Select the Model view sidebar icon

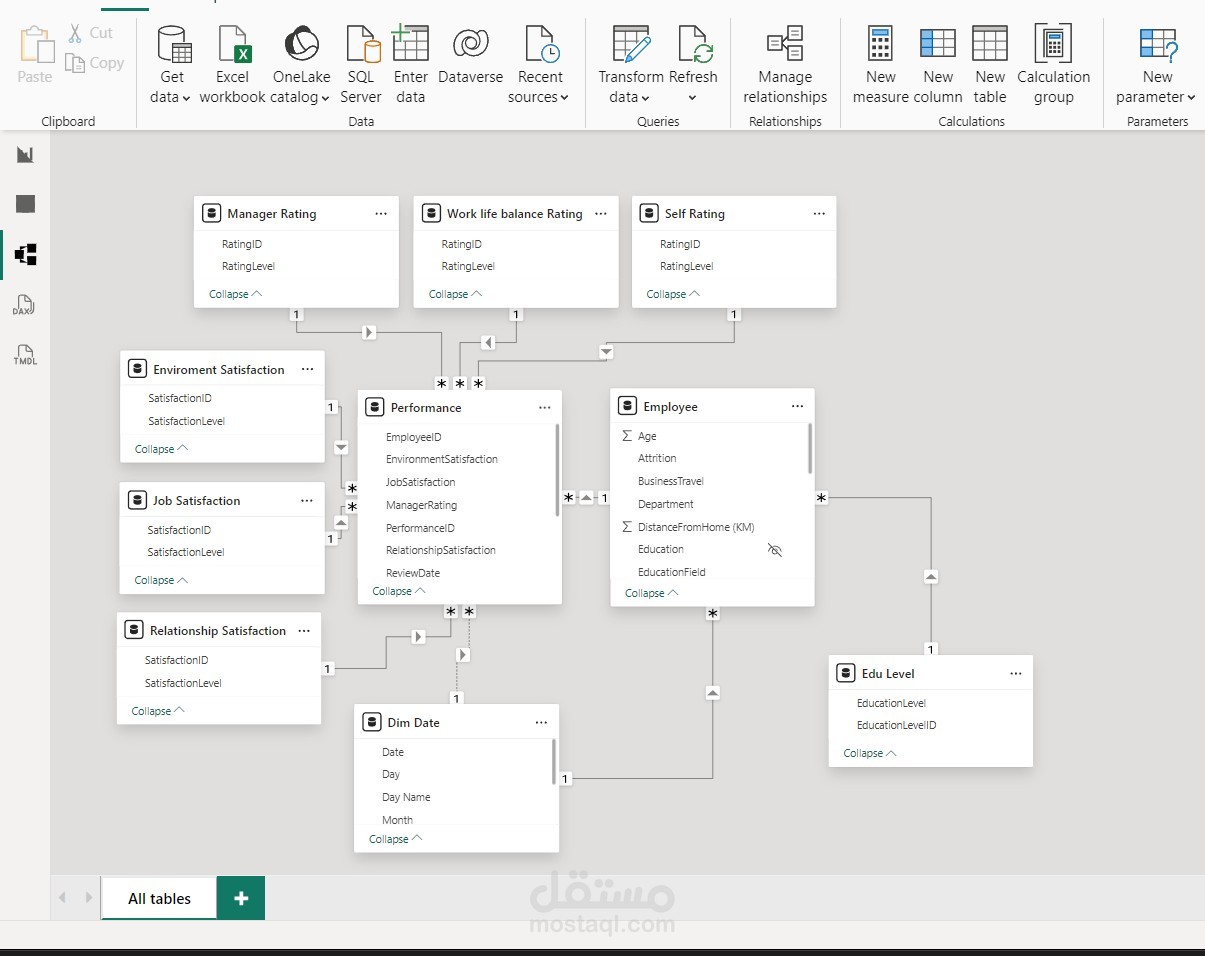click(x=26, y=255)
